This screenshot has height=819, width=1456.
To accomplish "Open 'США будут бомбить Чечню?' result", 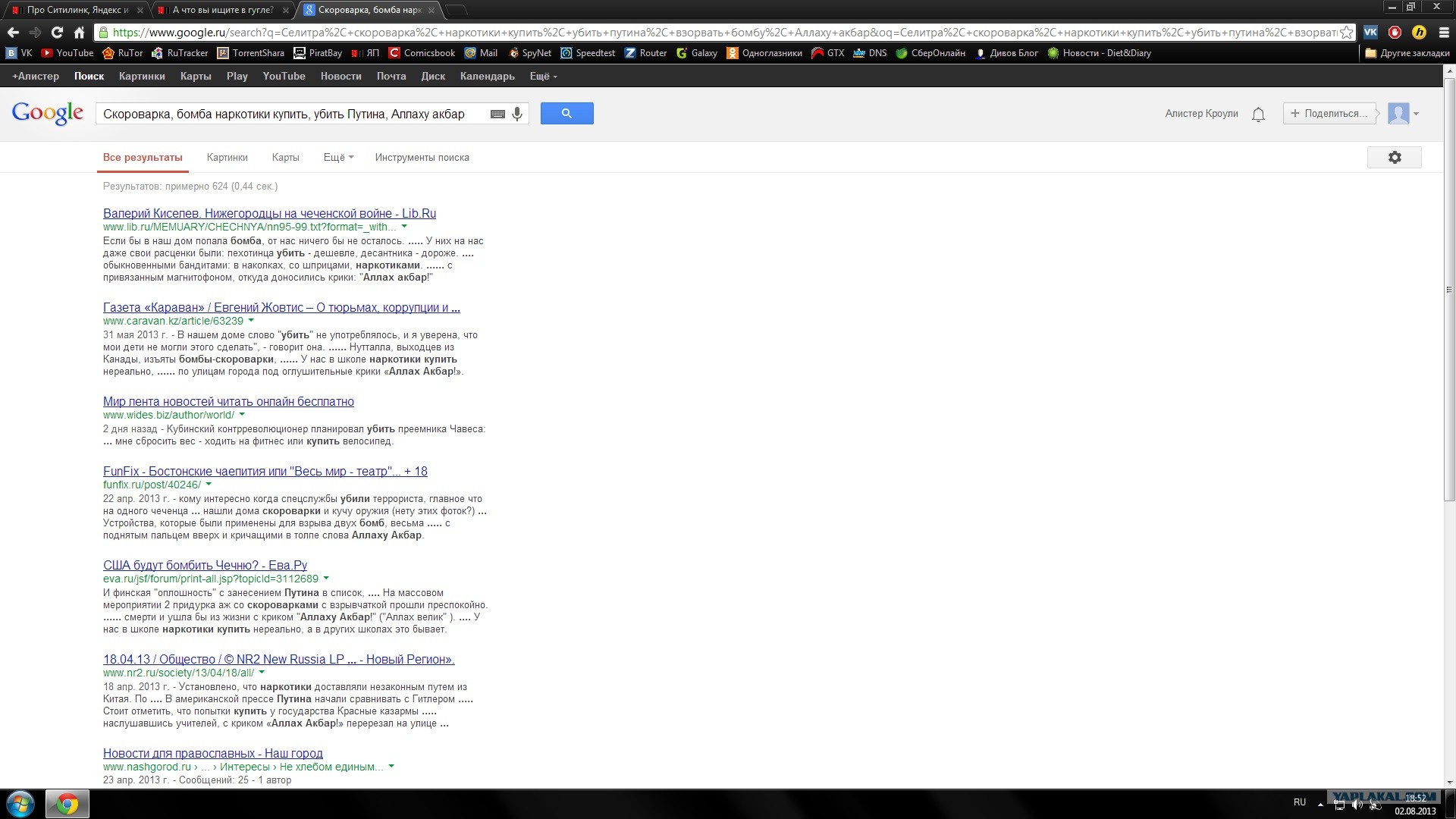I will [205, 566].
